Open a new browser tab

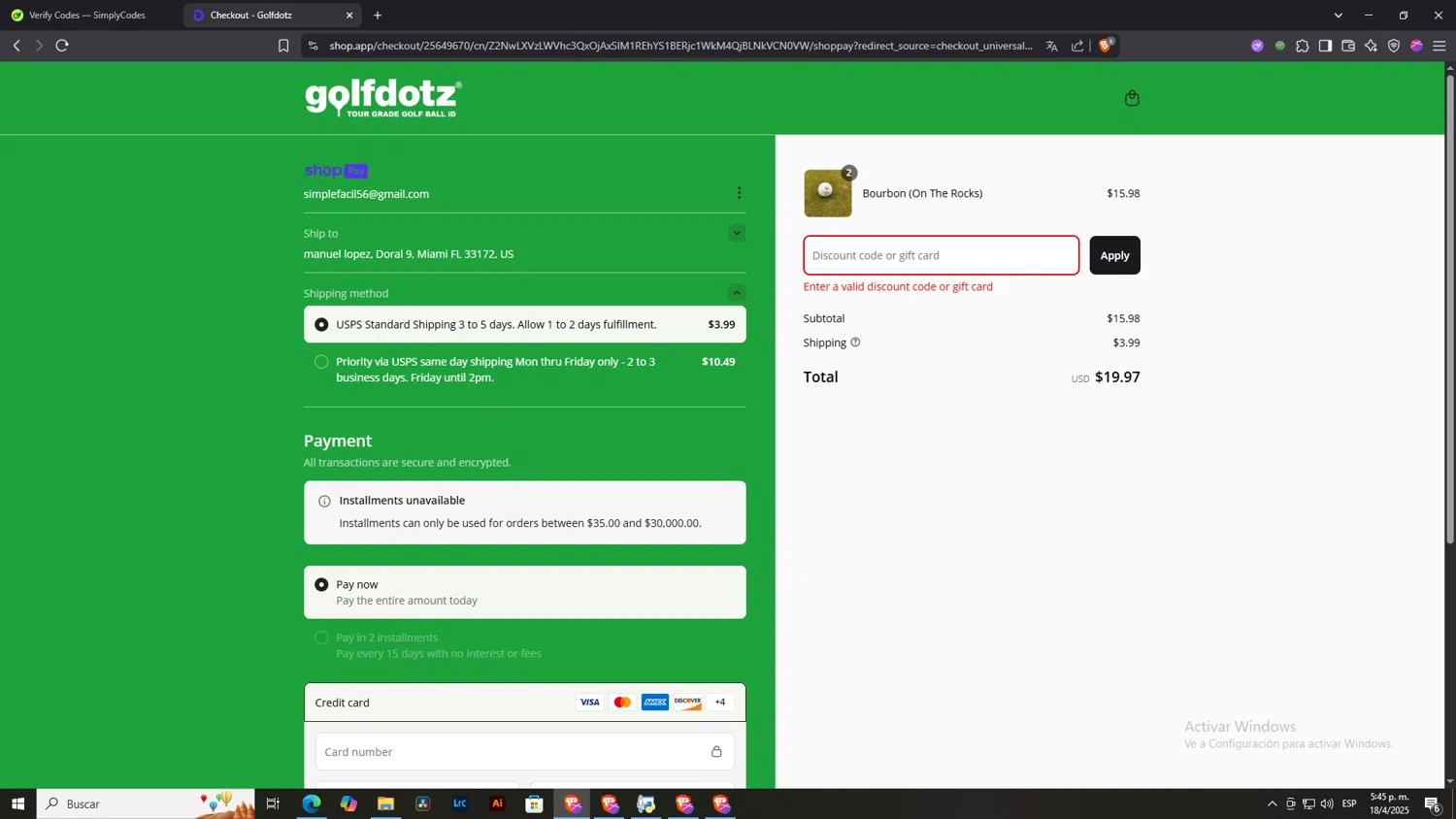[378, 16]
